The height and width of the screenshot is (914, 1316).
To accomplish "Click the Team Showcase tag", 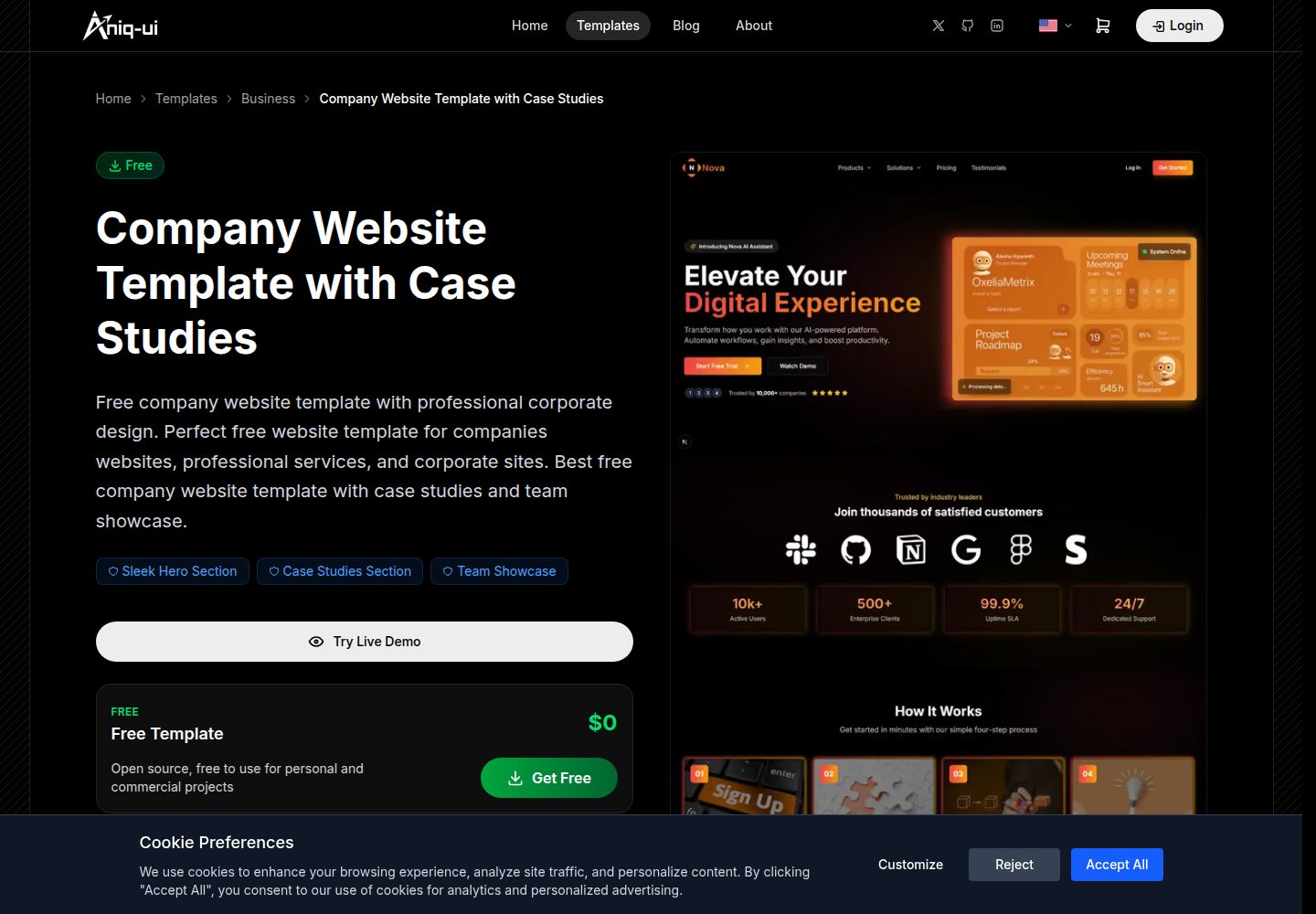I will click(x=499, y=571).
